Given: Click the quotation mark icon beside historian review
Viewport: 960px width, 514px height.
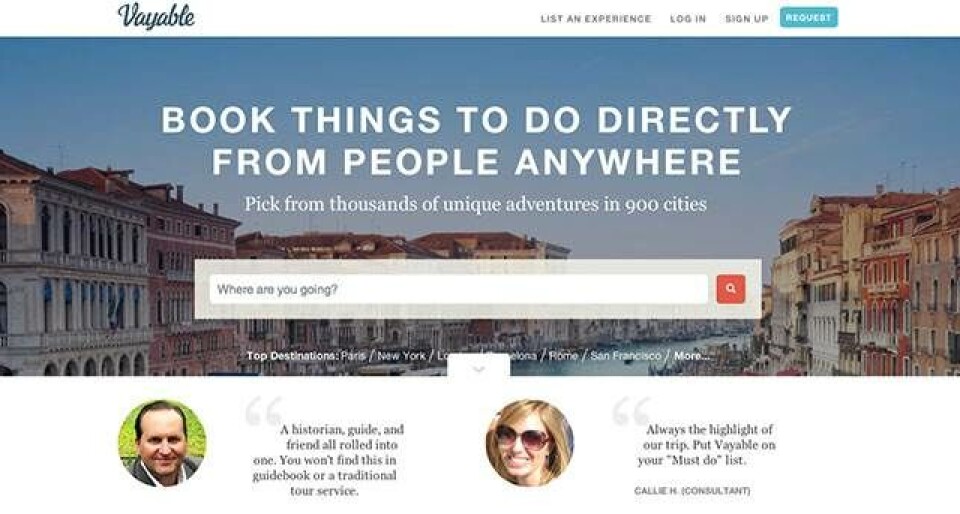Looking at the screenshot, I should [x=264, y=411].
